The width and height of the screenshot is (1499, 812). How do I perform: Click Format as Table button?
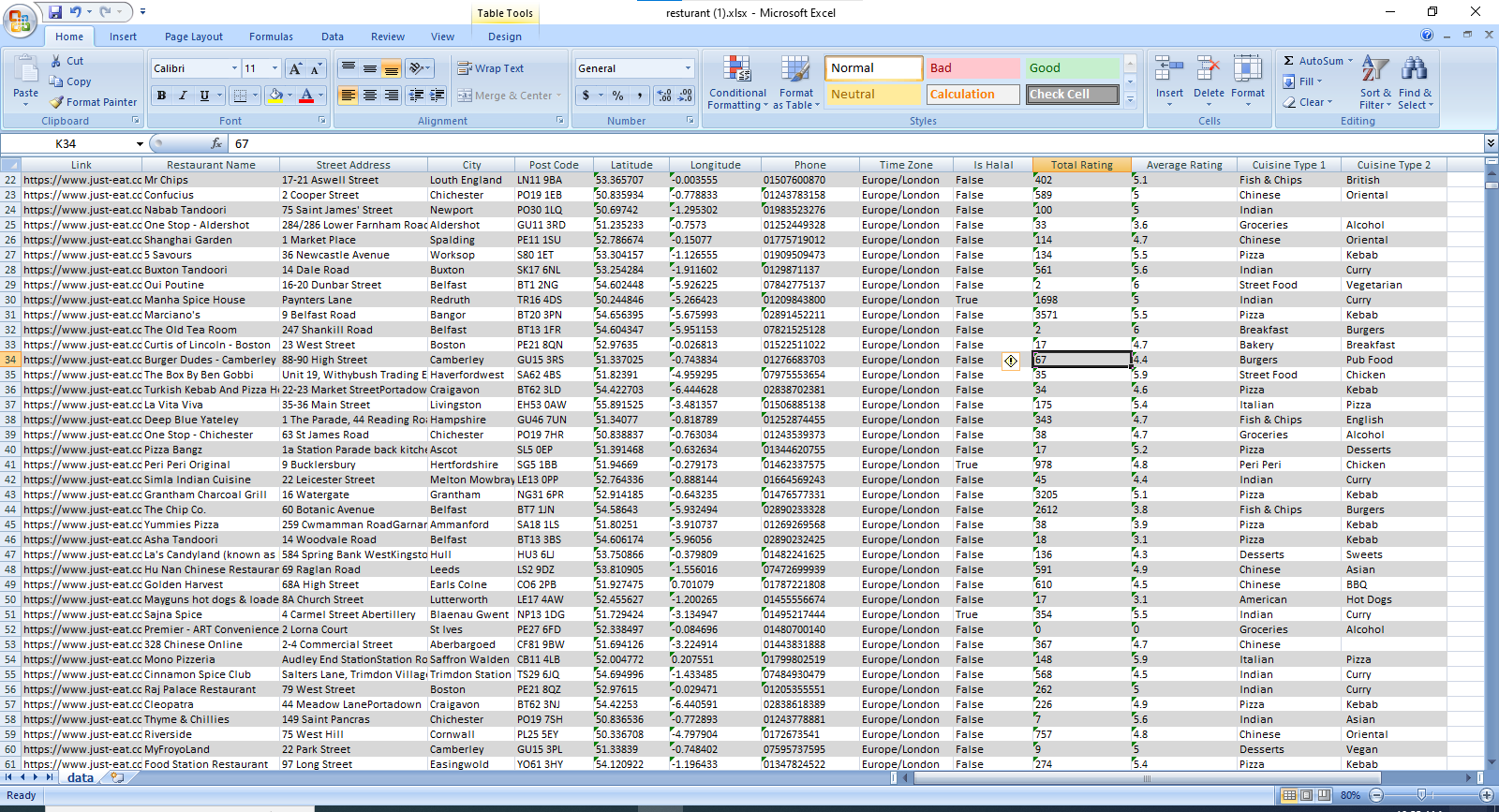tap(796, 82)
